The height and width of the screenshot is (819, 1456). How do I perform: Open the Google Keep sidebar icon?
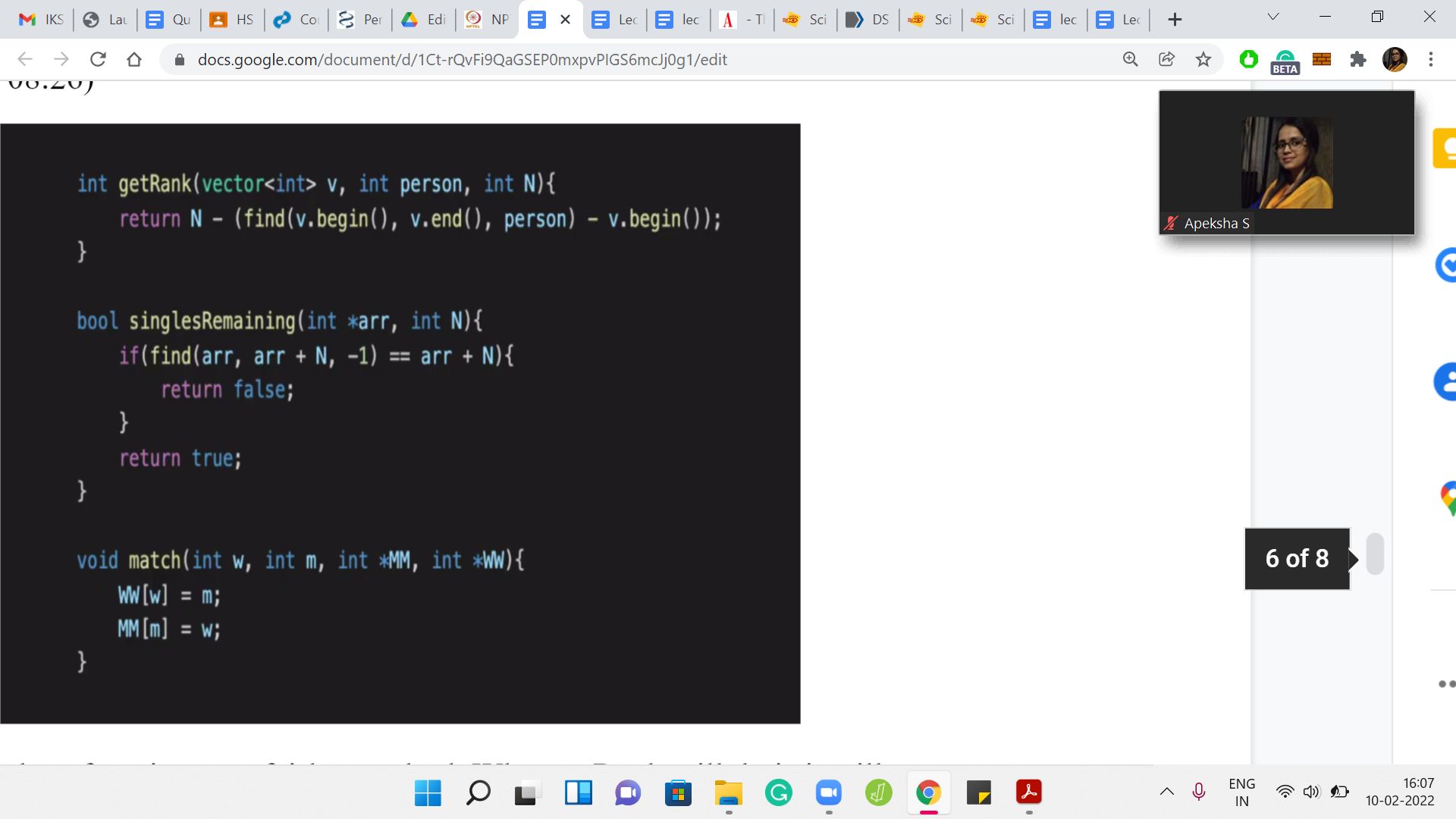click(1445, 148)
